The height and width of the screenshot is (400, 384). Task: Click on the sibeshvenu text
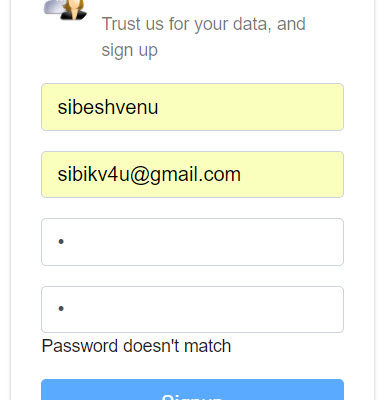(108, 107)
